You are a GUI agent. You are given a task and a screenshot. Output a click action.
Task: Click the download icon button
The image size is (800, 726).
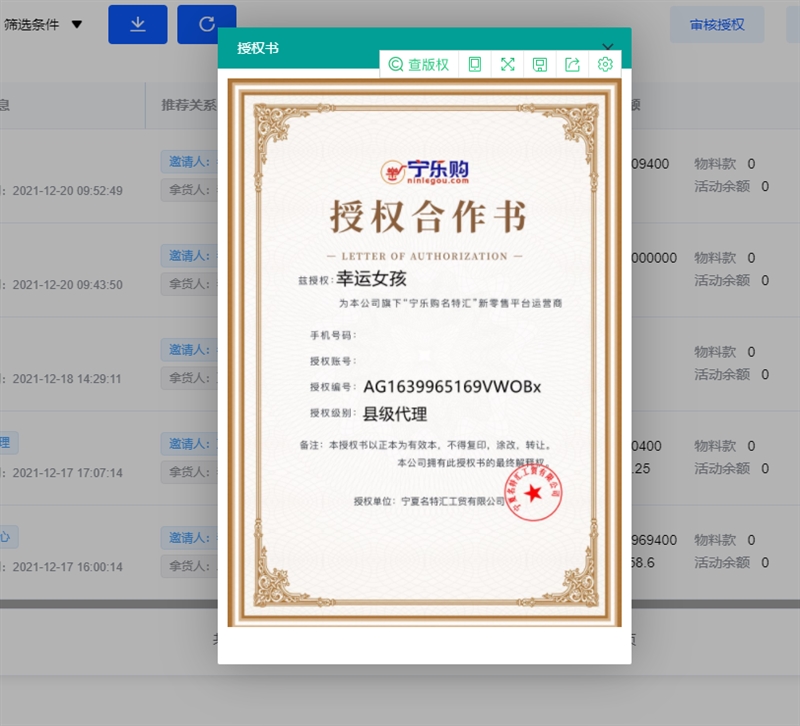pos(138,24)
